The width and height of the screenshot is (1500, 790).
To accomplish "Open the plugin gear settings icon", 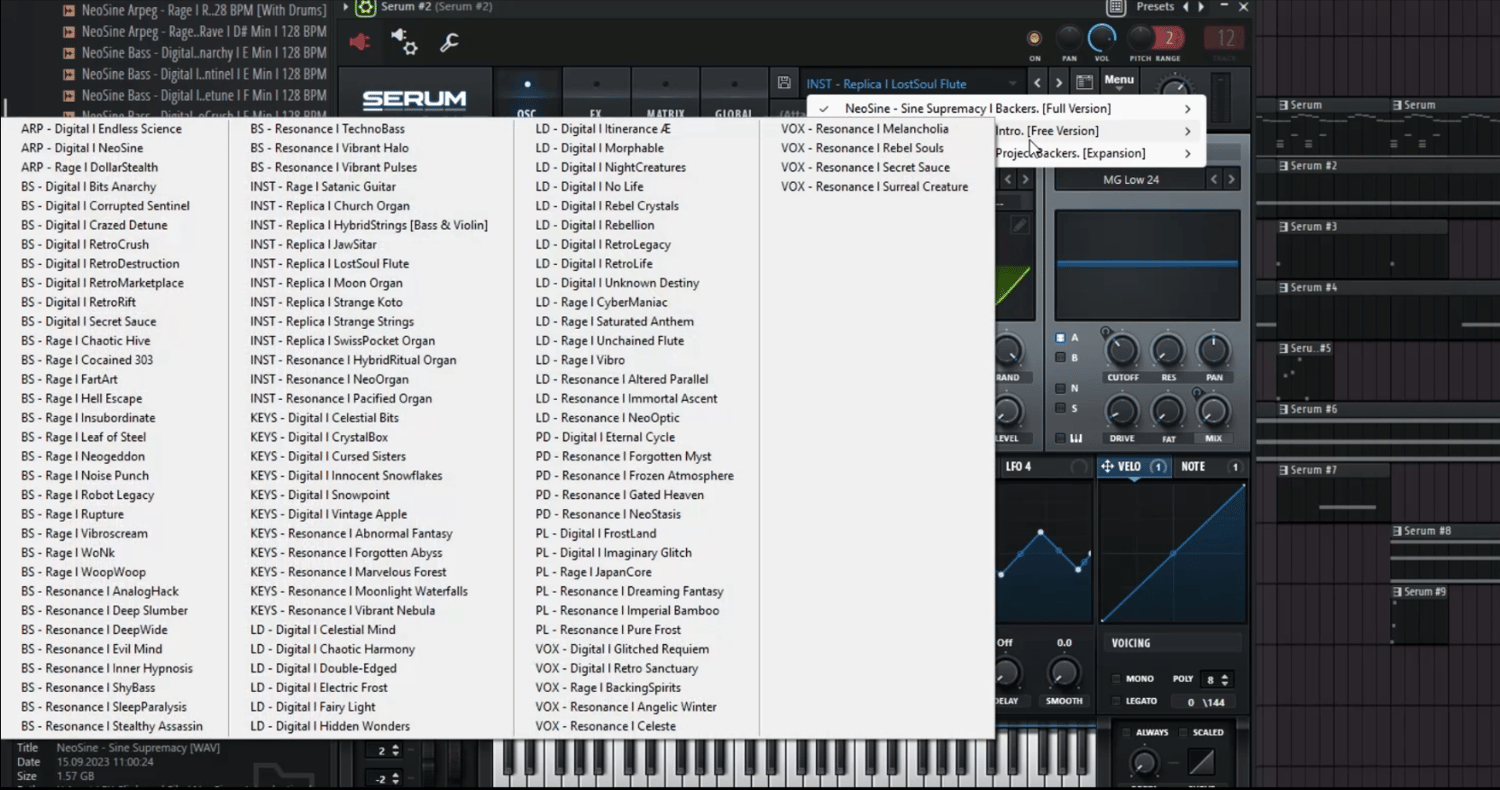I will (404, 42).
